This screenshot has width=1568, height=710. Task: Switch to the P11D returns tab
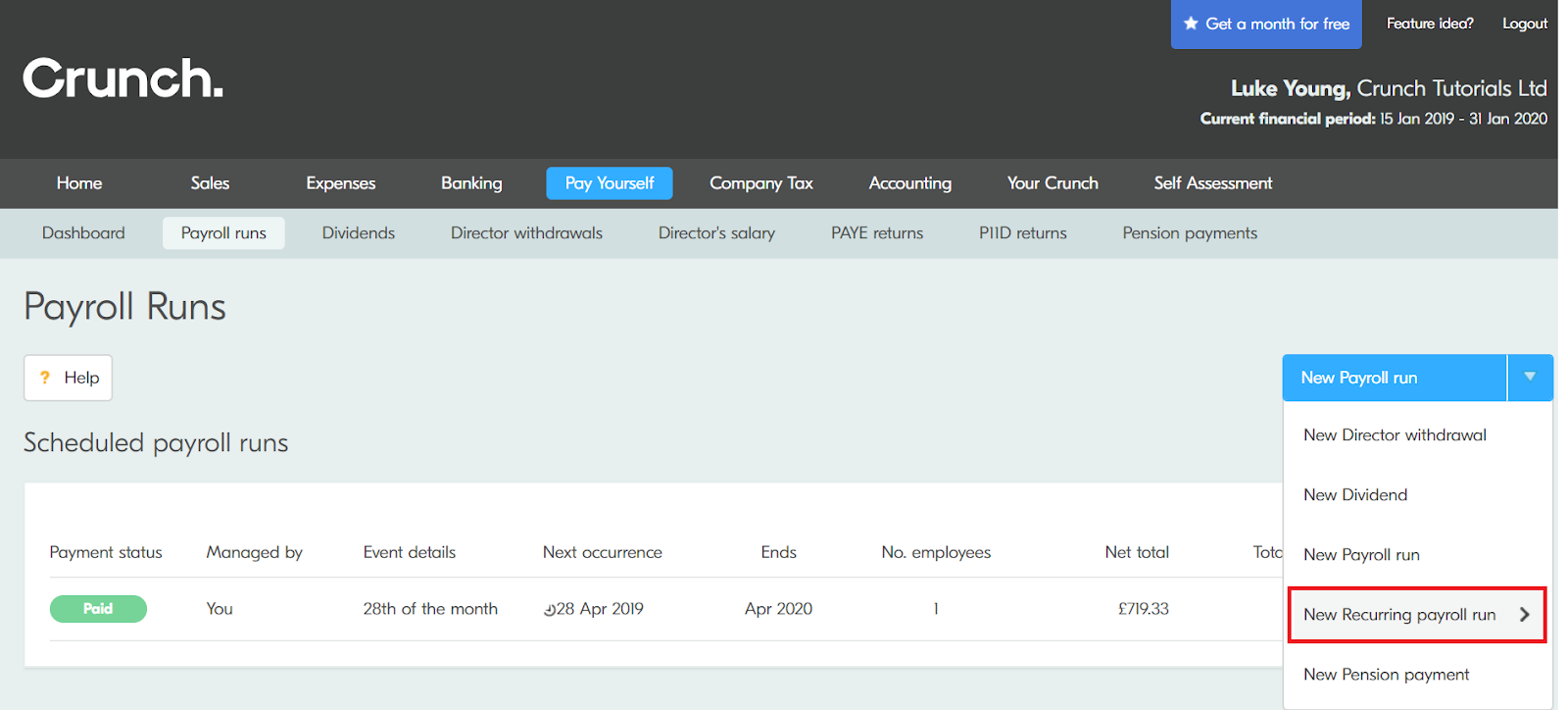[x=1023, y=233]
